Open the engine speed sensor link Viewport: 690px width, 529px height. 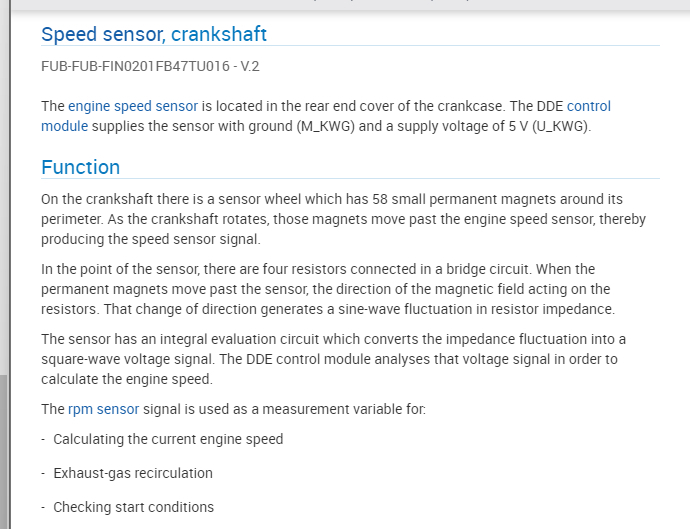[x=133, y=106]
